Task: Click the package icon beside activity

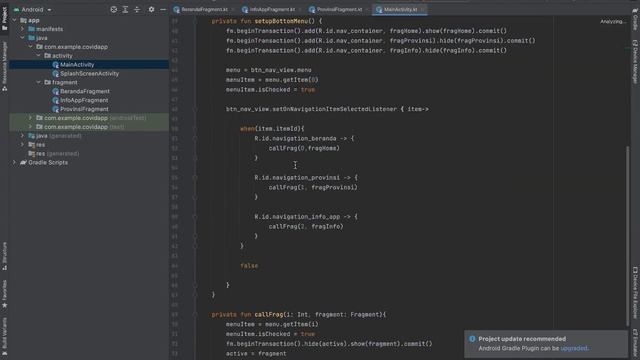Action: [x=47, y=56]
